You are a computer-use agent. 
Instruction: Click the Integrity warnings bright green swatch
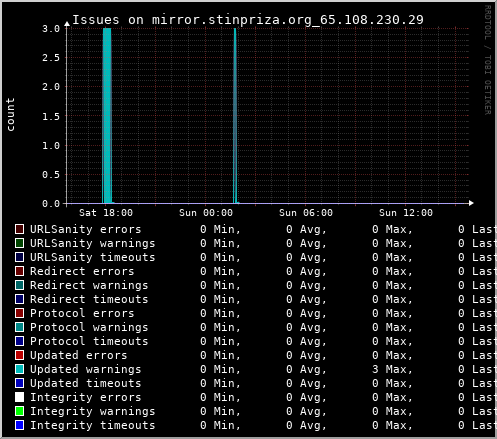pyautogui.click(x=19, y=411)
